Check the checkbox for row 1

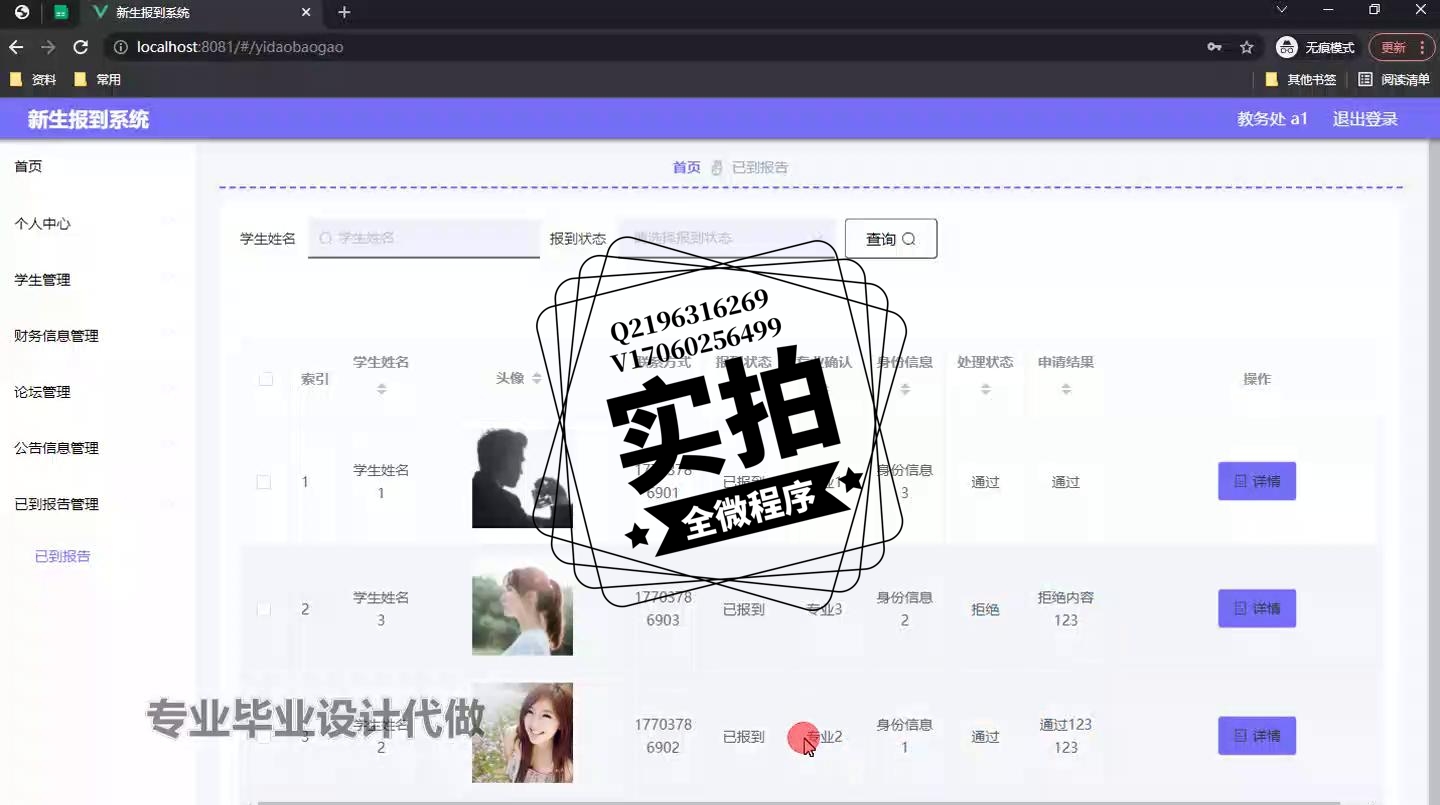264,482
